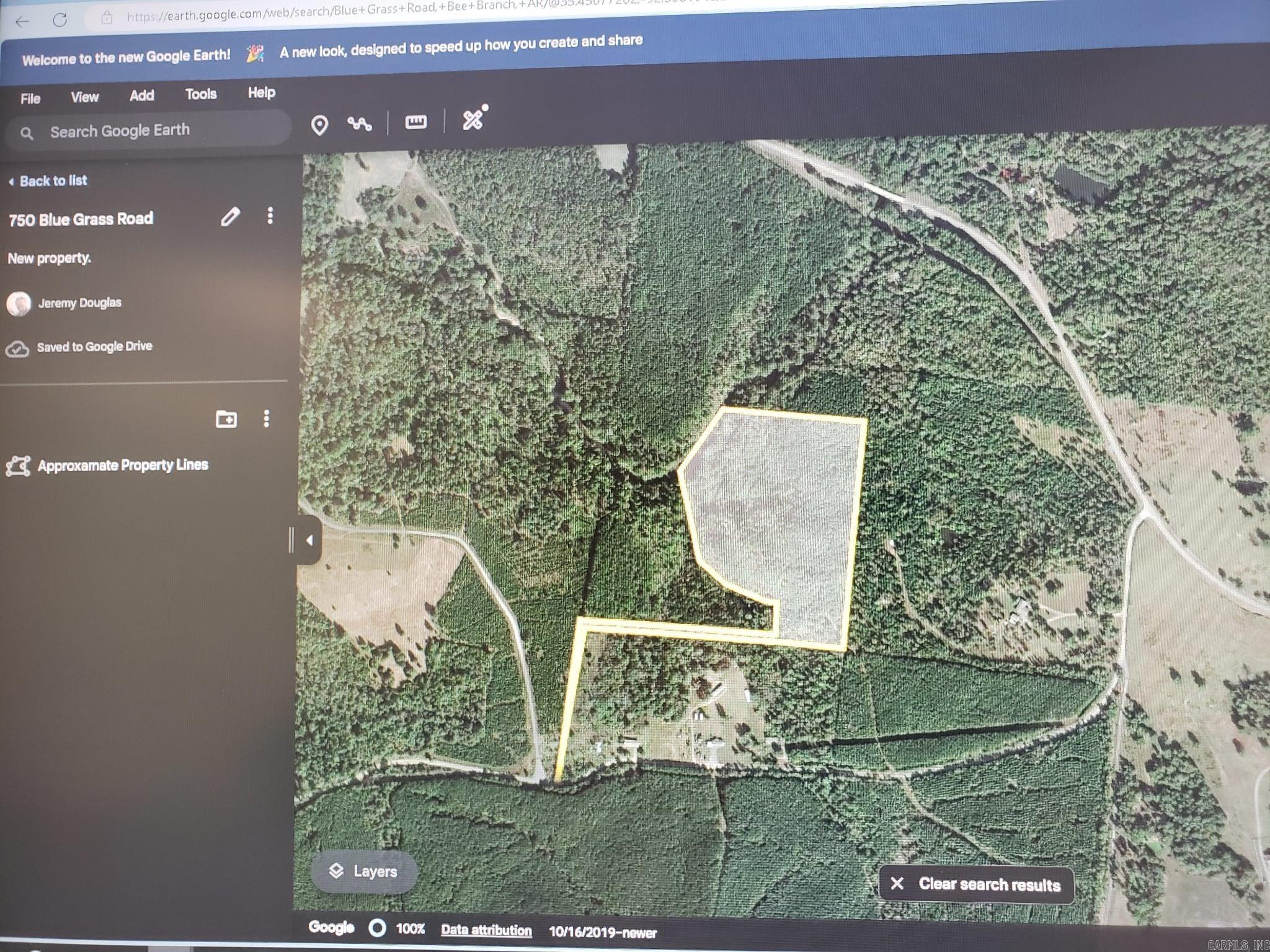Click Jeremy Douglas profile avatar
The height and width of the screenshot is (952, 1270).
tap(19, 304)
